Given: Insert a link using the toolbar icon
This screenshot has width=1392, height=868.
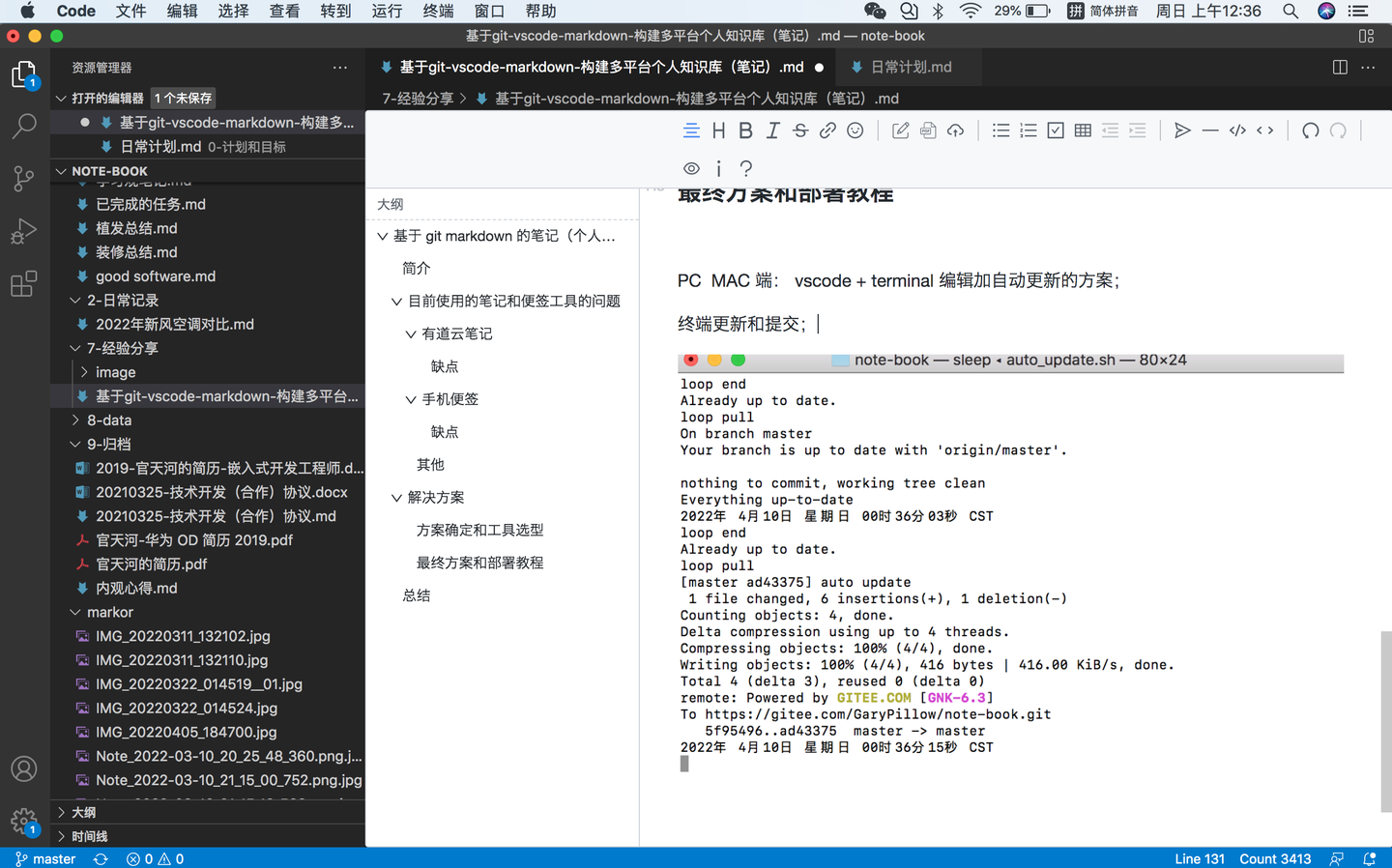Looking at the screenshot, I should pos(827,130).
